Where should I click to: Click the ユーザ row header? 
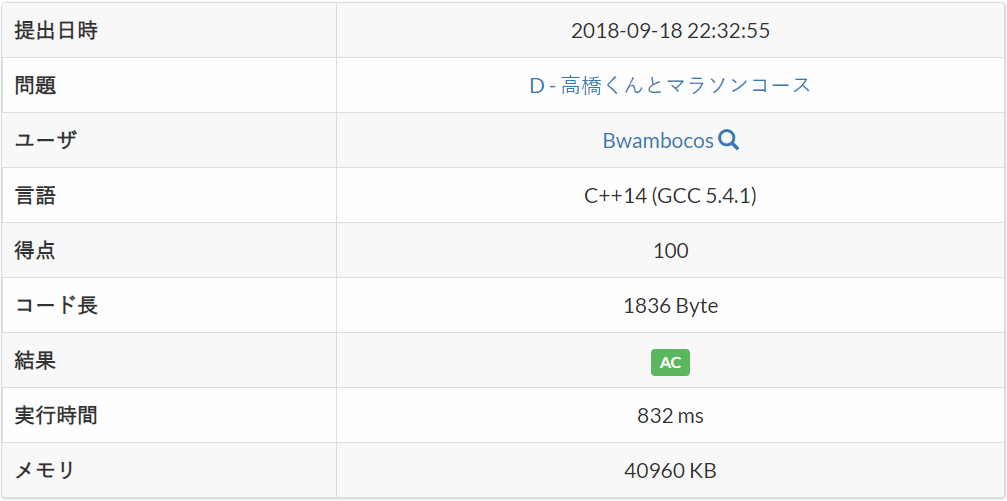pos(45,141)
